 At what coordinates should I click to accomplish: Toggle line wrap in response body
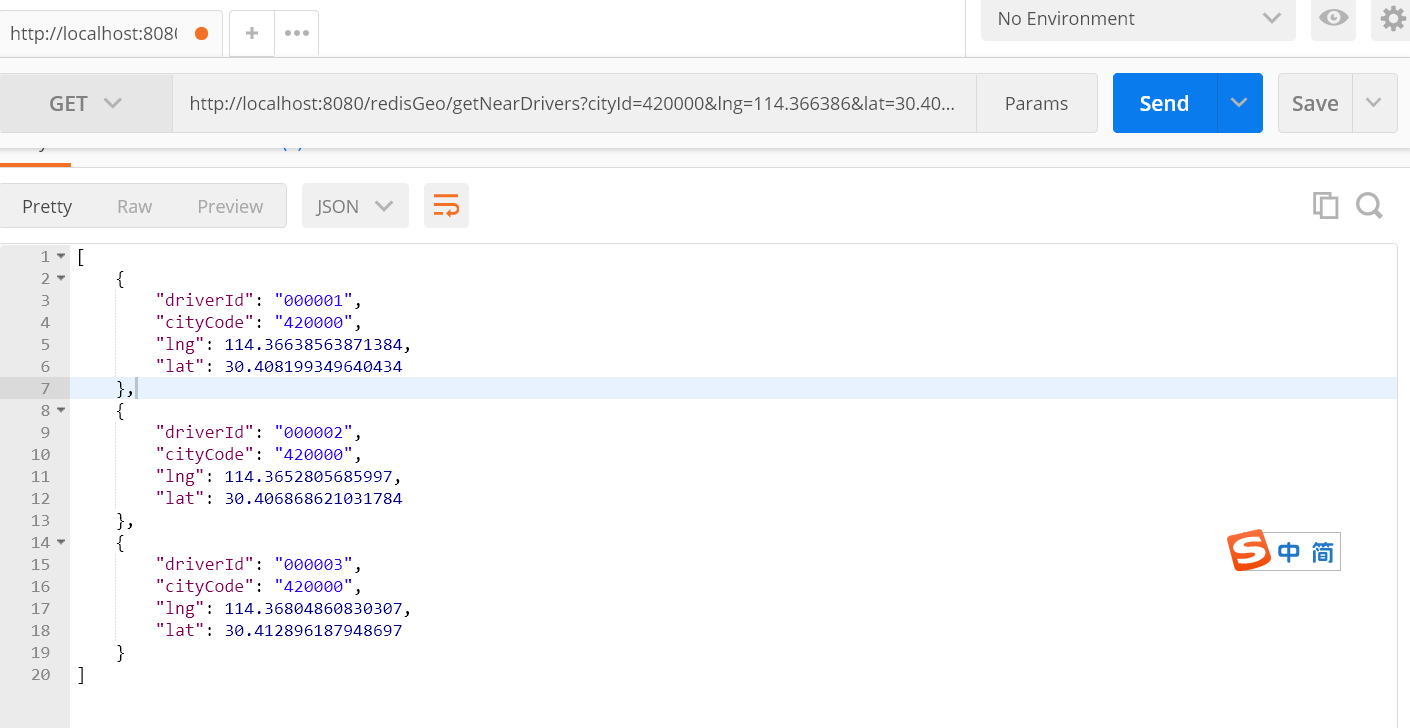click(x=446, y=206)
